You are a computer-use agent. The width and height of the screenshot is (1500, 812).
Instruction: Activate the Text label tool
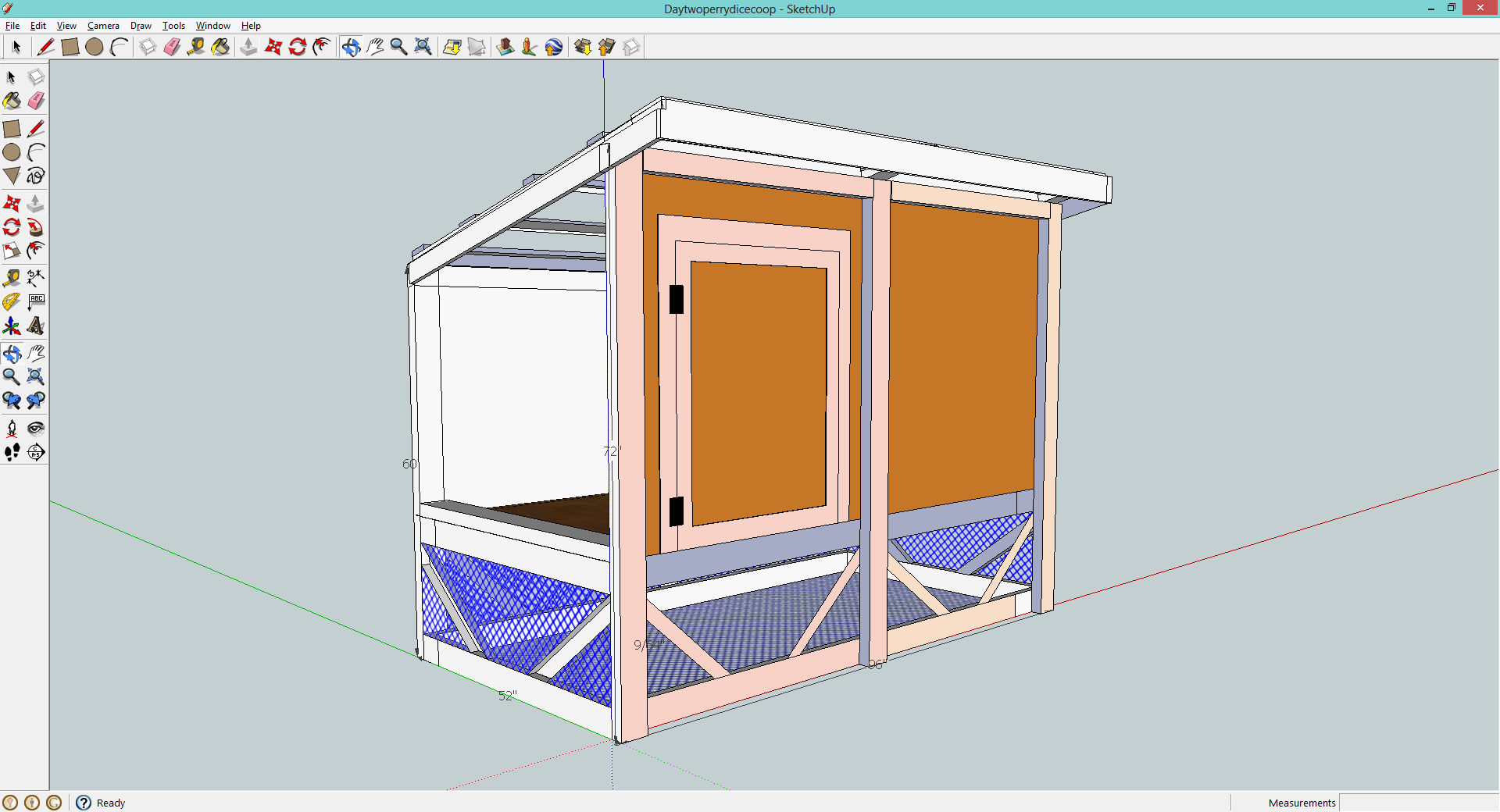pos(36,301)
